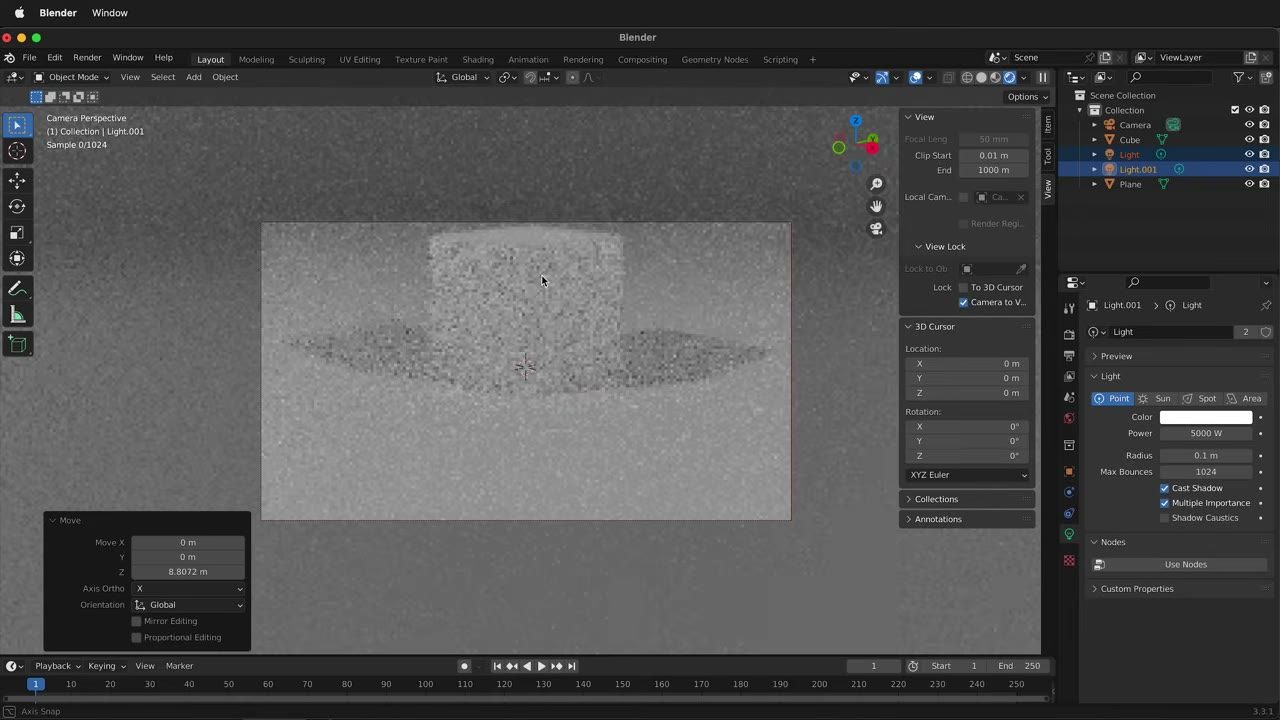
Task: Switch to Item sidebar tab
Action: 1048,124
